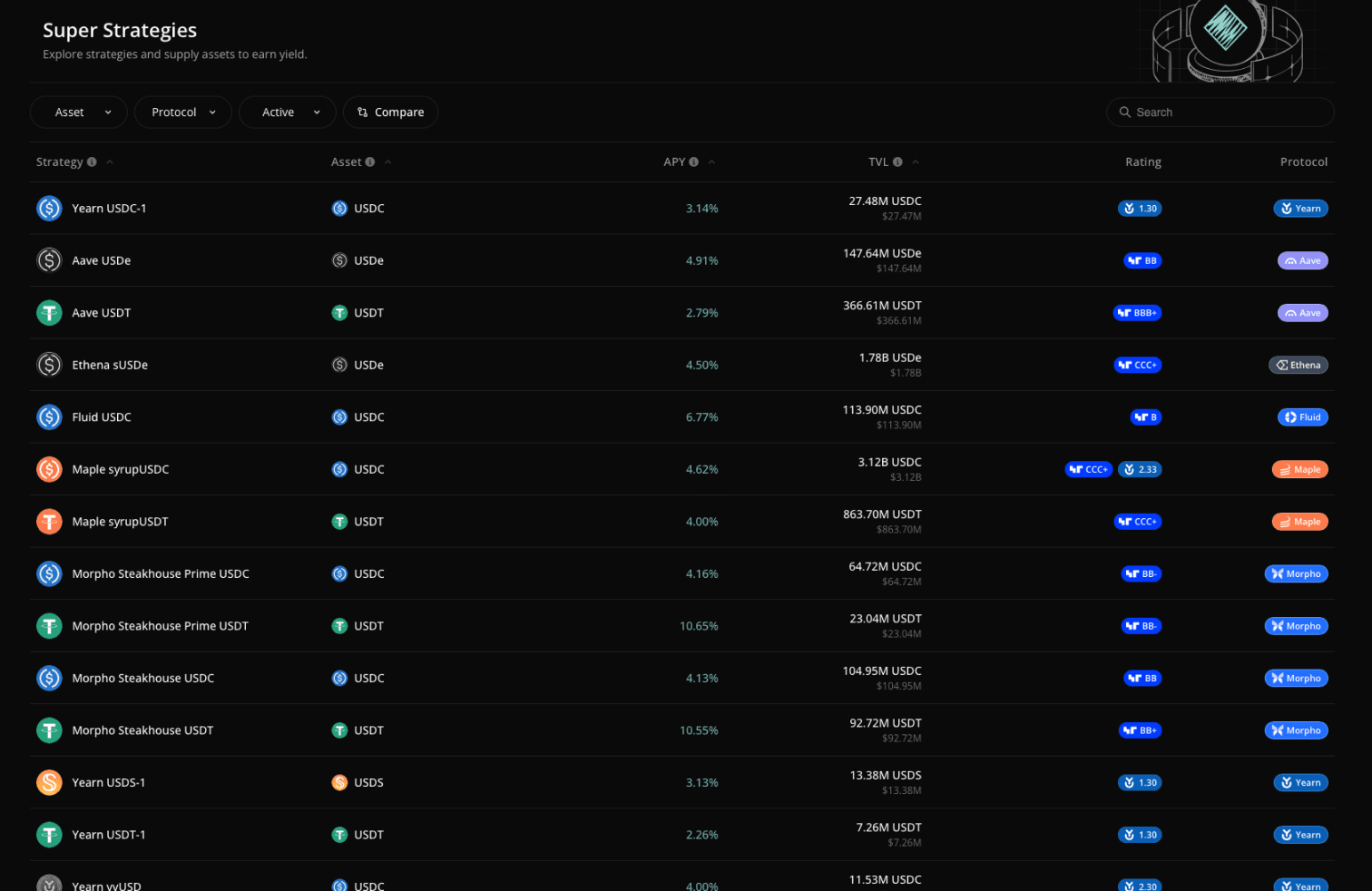Click the 6.77% APY value
Image resolution: width=1372 pixels, height=891 pixels.
[x=701, y=417]
